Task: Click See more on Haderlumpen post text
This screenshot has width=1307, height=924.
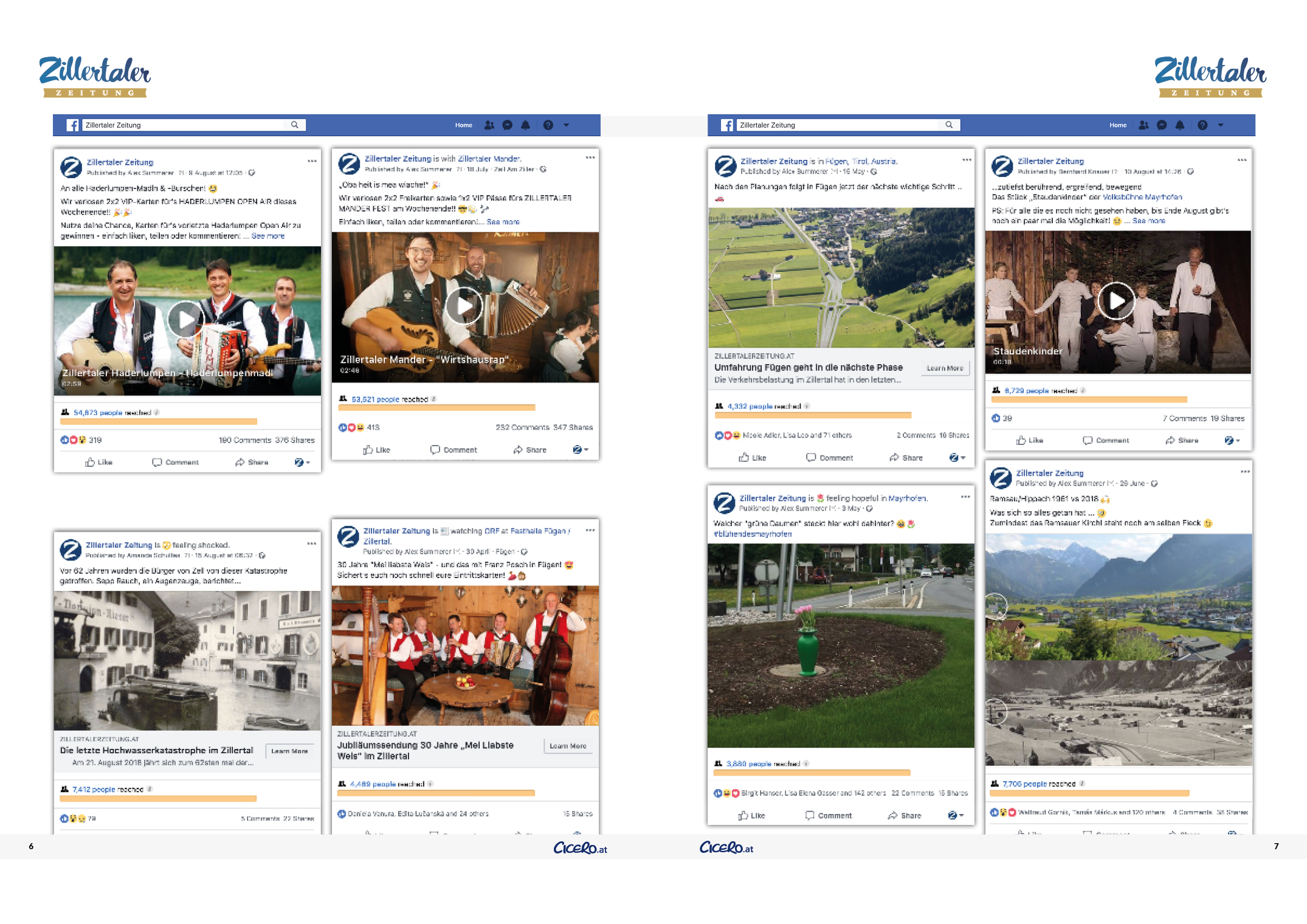Action: click(x=268, y=236)
